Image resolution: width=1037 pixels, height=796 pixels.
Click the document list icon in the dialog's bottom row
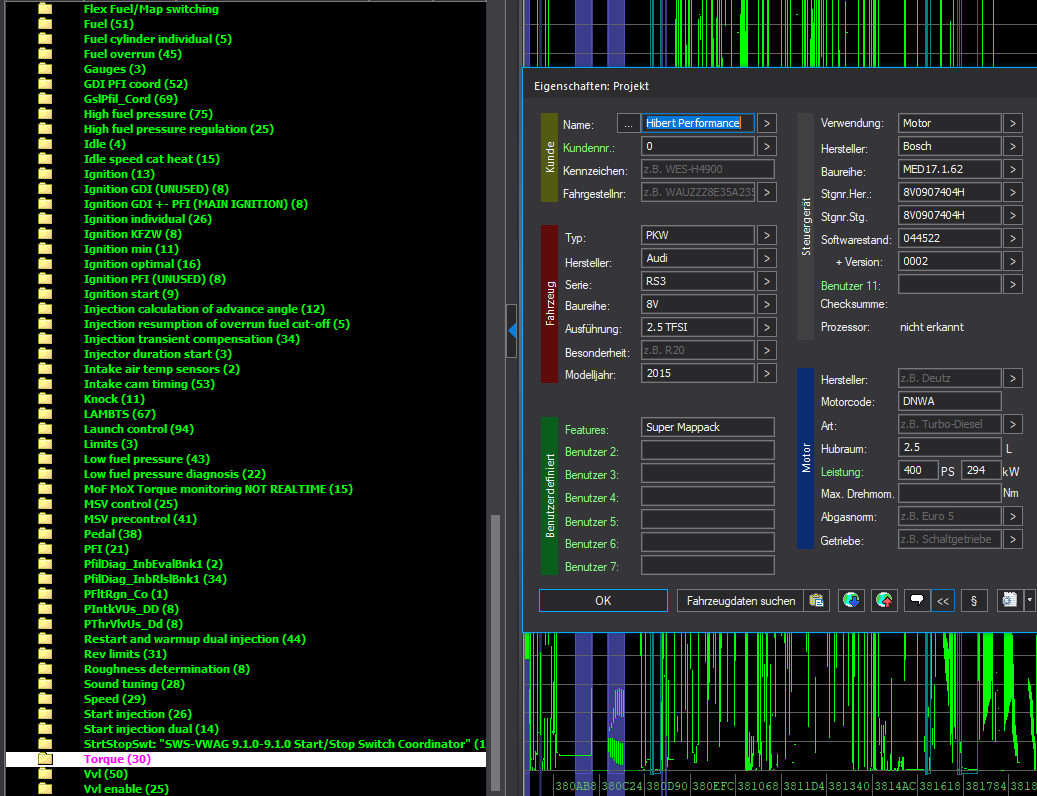[x=1009, y=600]
